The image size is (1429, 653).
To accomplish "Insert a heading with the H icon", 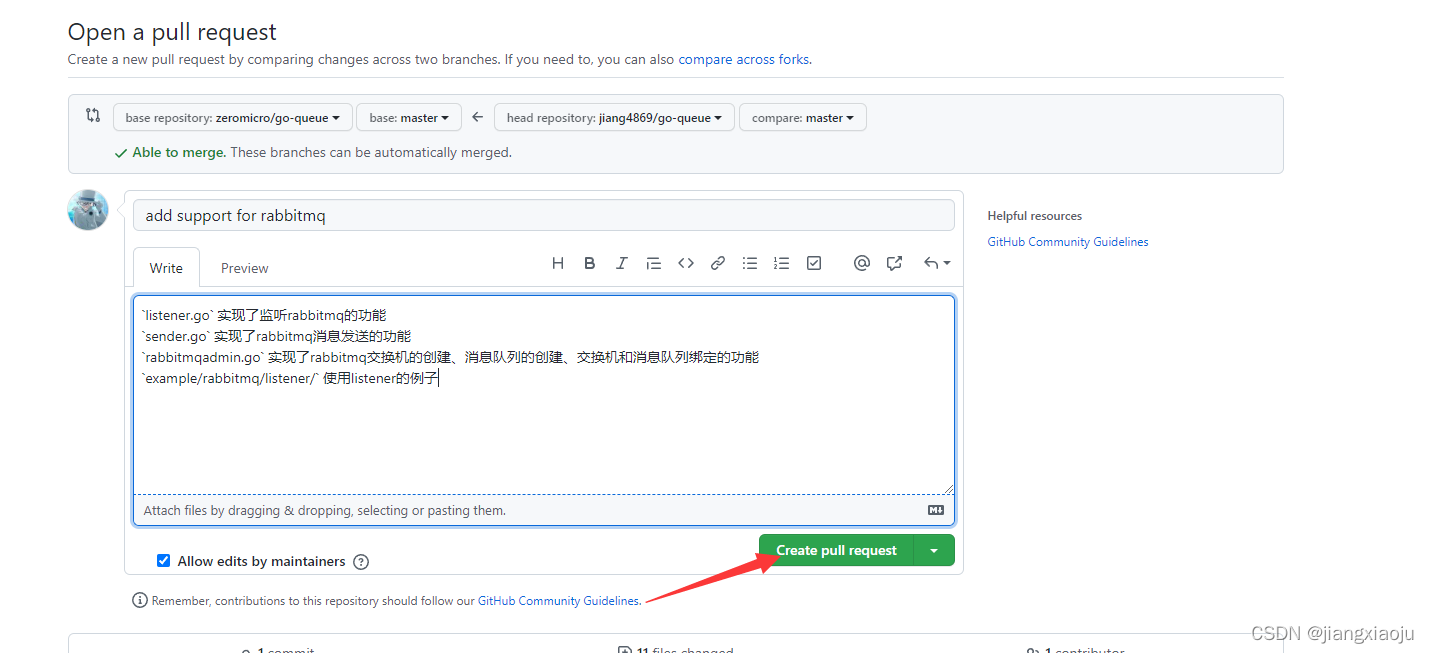I will click(558, 263).
